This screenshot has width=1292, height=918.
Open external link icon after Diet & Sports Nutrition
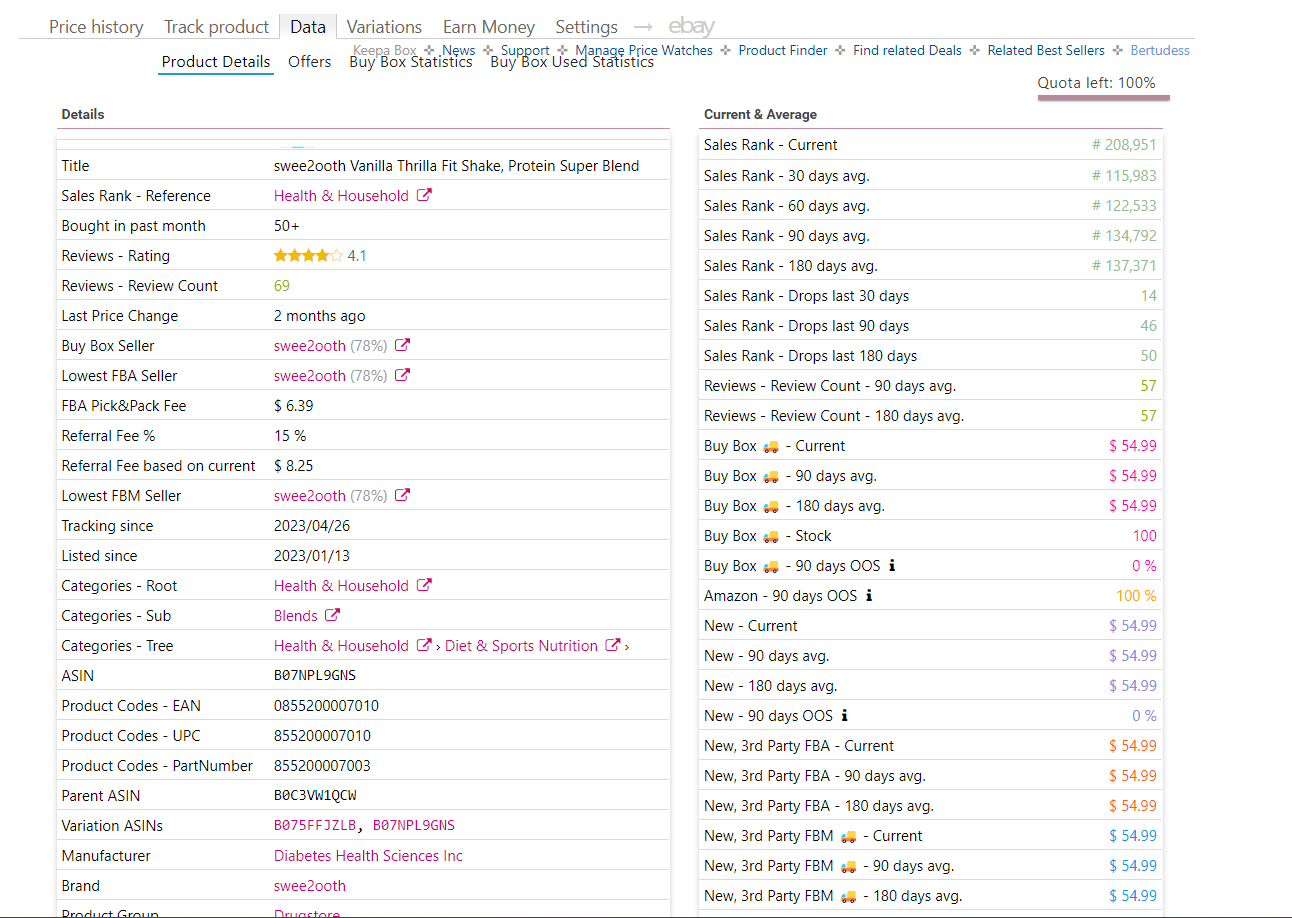click(614, 645)
